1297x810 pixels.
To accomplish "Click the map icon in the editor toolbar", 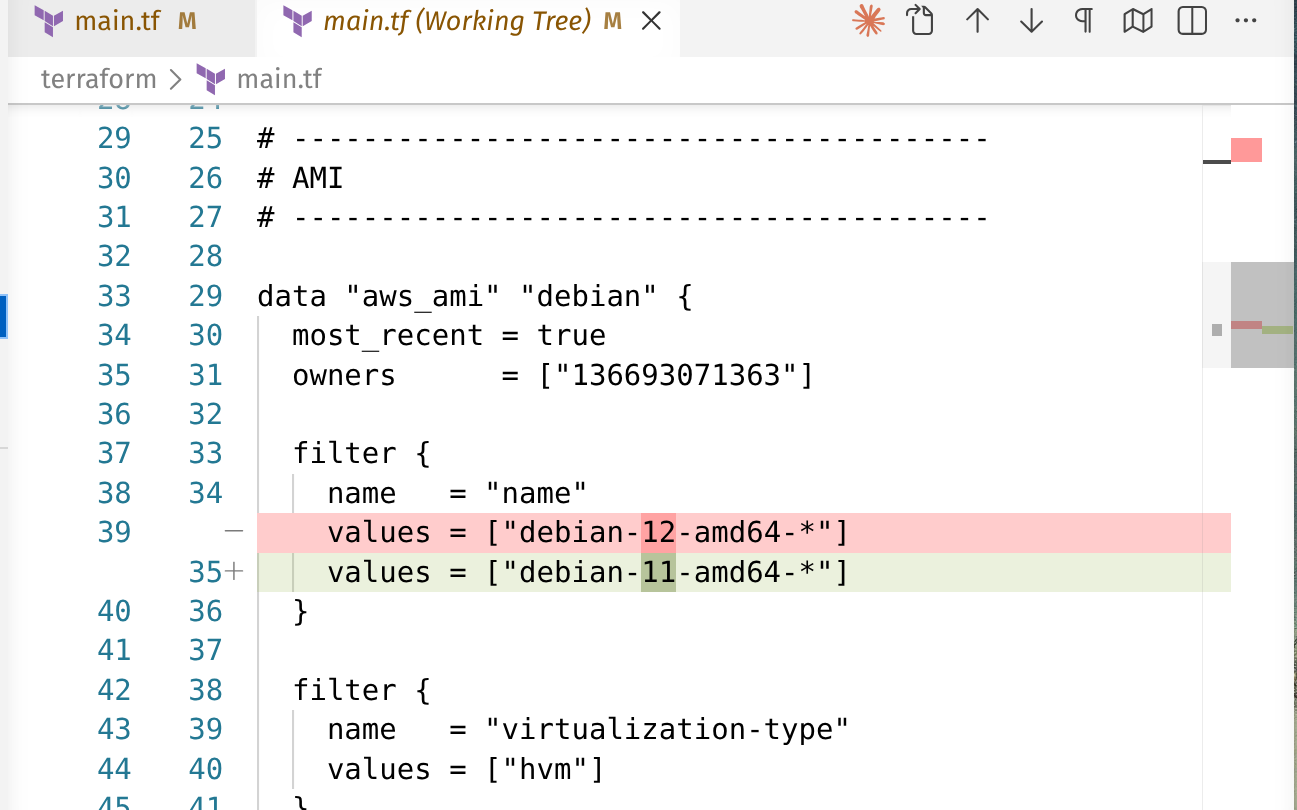I will [1138, 21].
